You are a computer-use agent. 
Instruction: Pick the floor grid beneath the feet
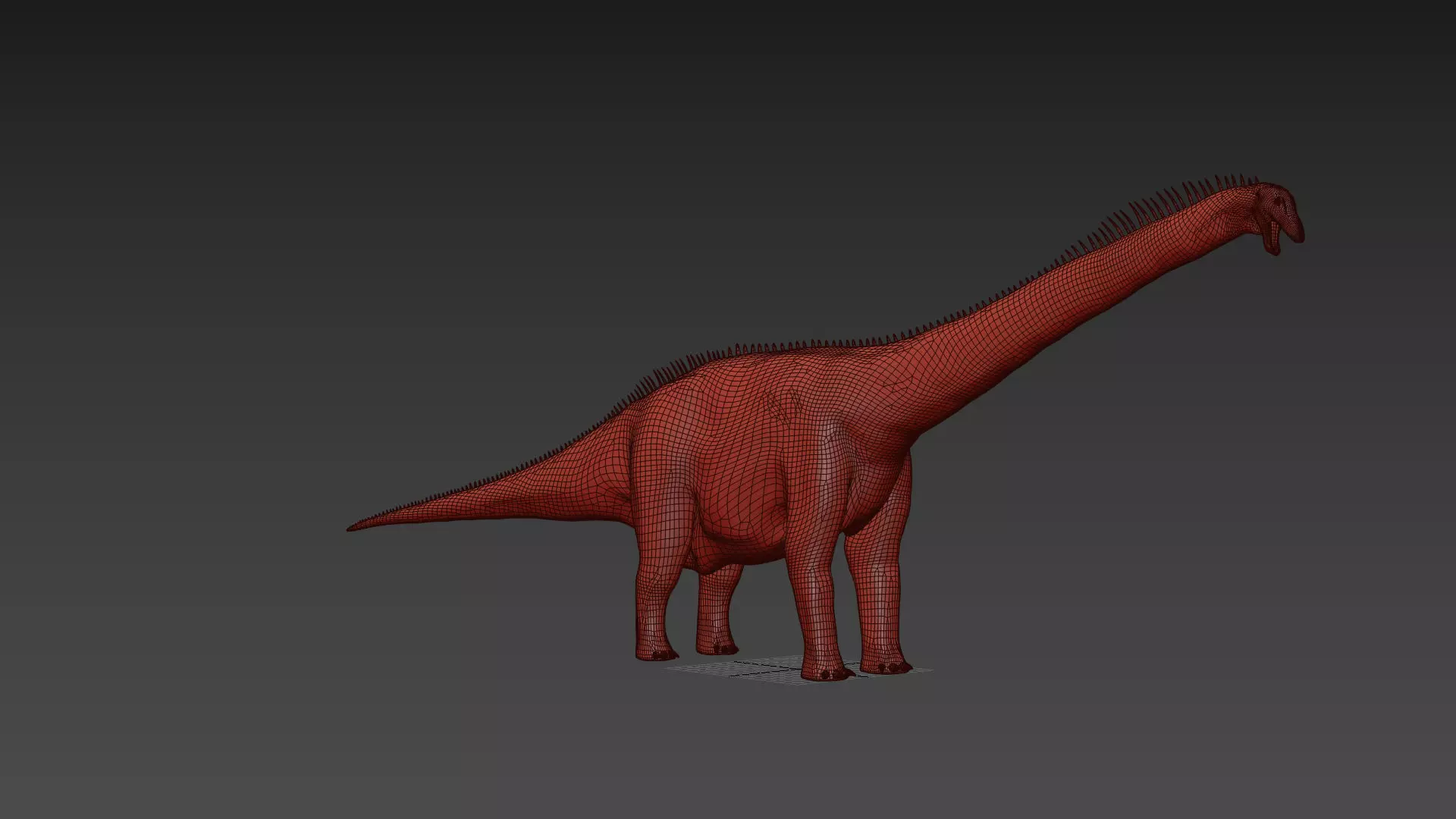[x=800, y=670]
